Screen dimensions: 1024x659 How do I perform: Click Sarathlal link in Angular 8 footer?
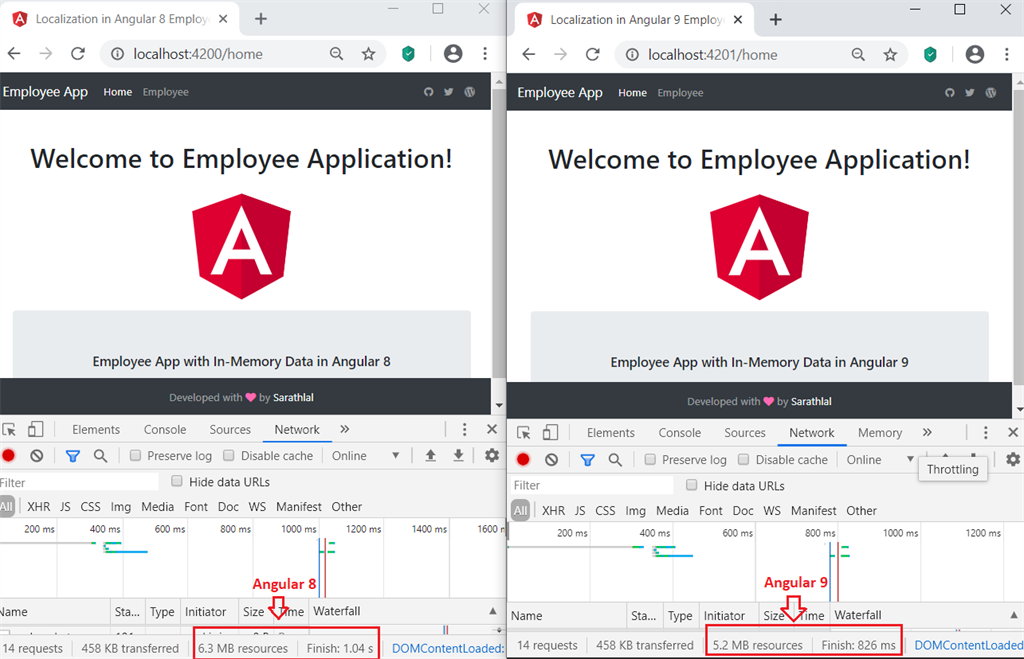[x=293, y=397]
